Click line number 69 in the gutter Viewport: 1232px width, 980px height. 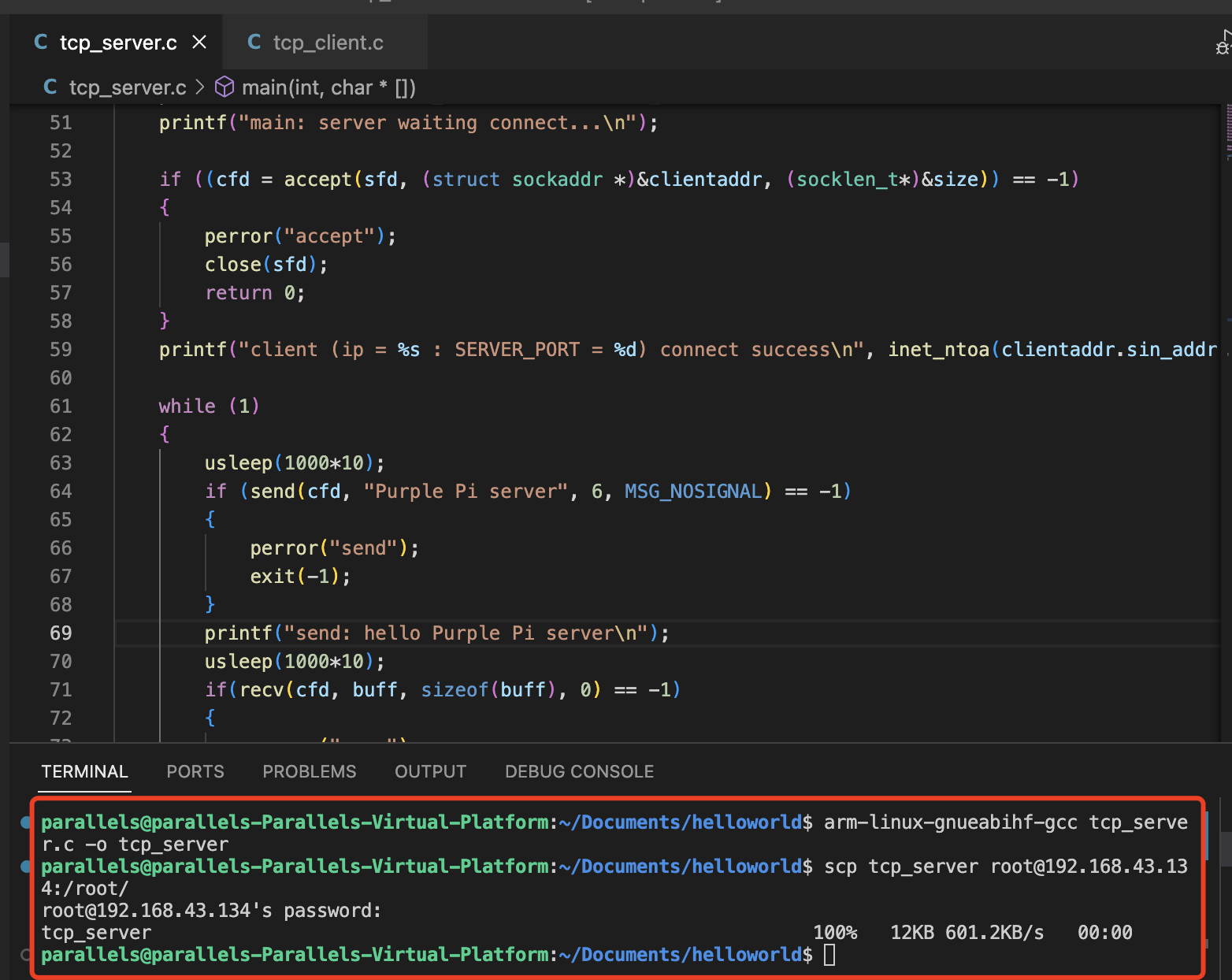tap(61, 633)
